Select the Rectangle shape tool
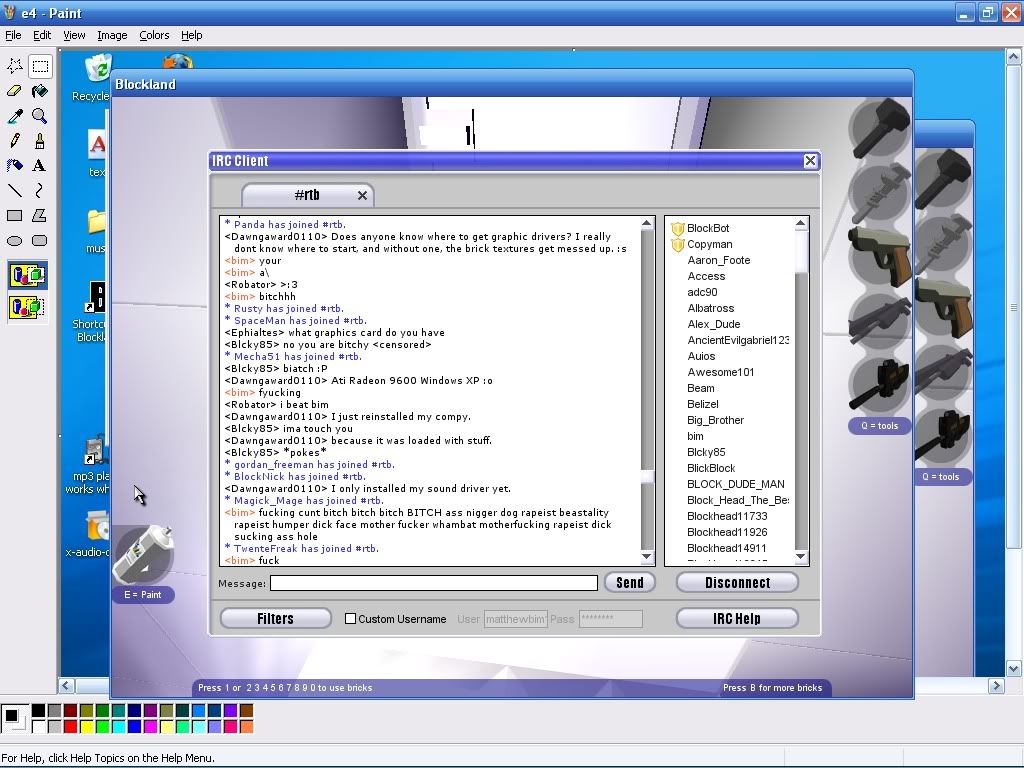 pos(14,215)
